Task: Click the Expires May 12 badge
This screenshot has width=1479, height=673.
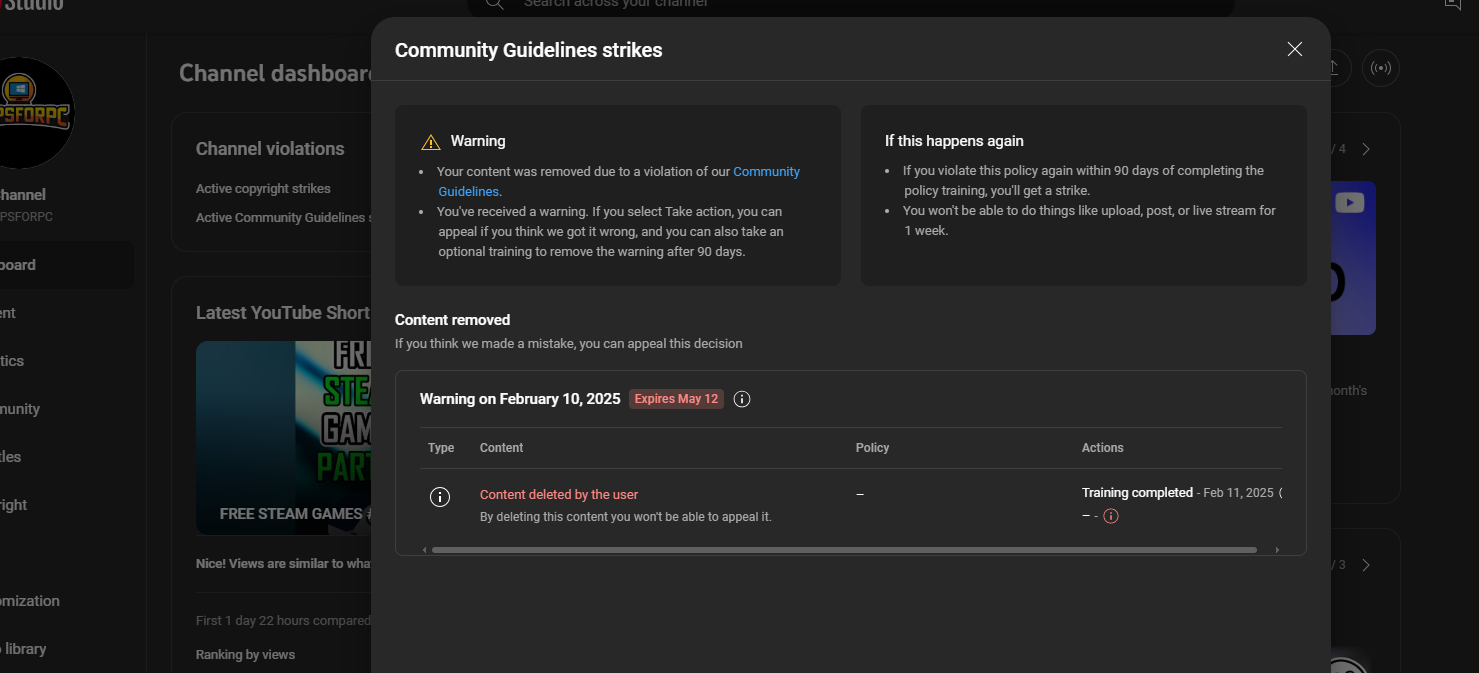Action: (x=676, y=399)
